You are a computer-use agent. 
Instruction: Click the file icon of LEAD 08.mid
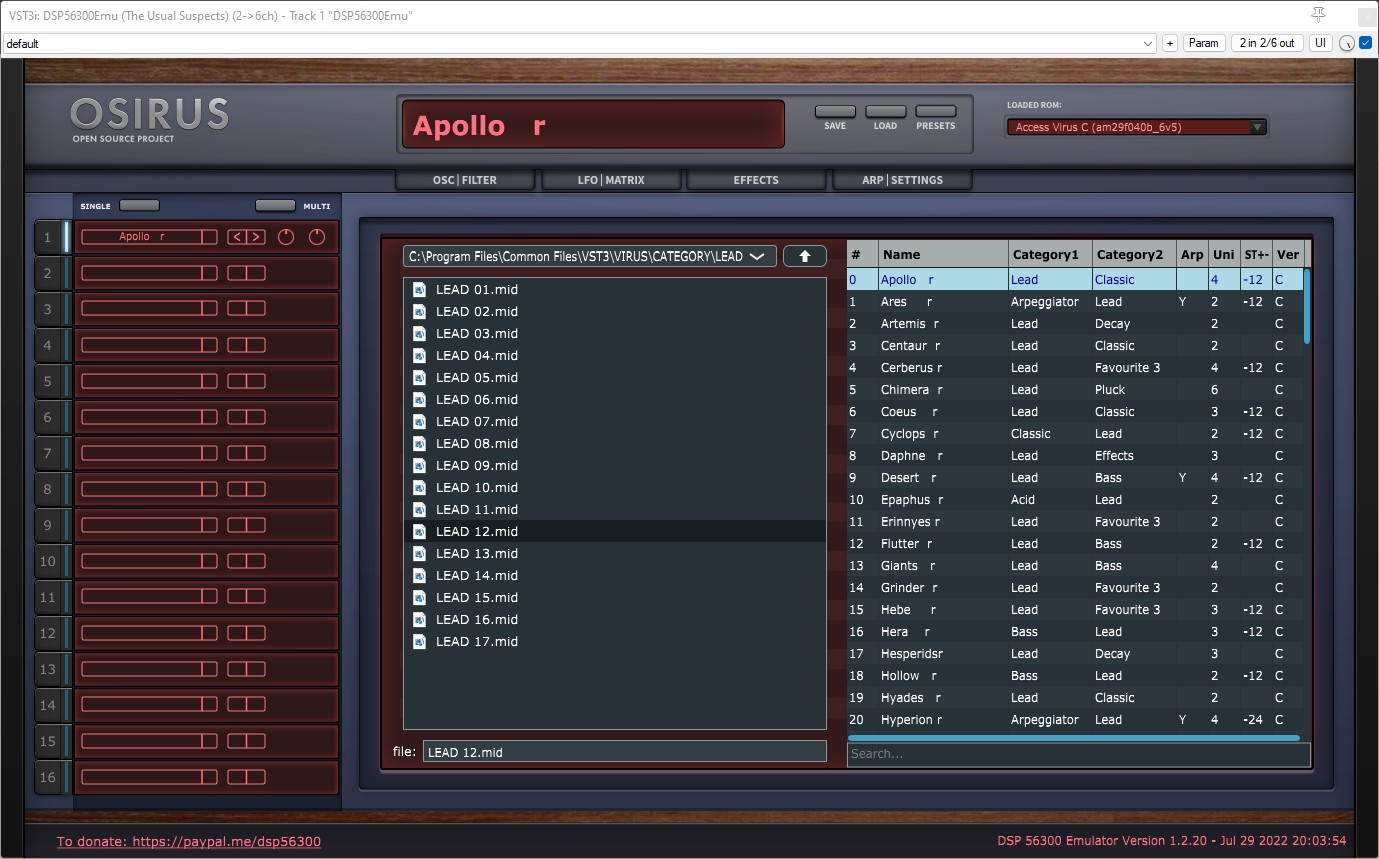click(420, 444)
